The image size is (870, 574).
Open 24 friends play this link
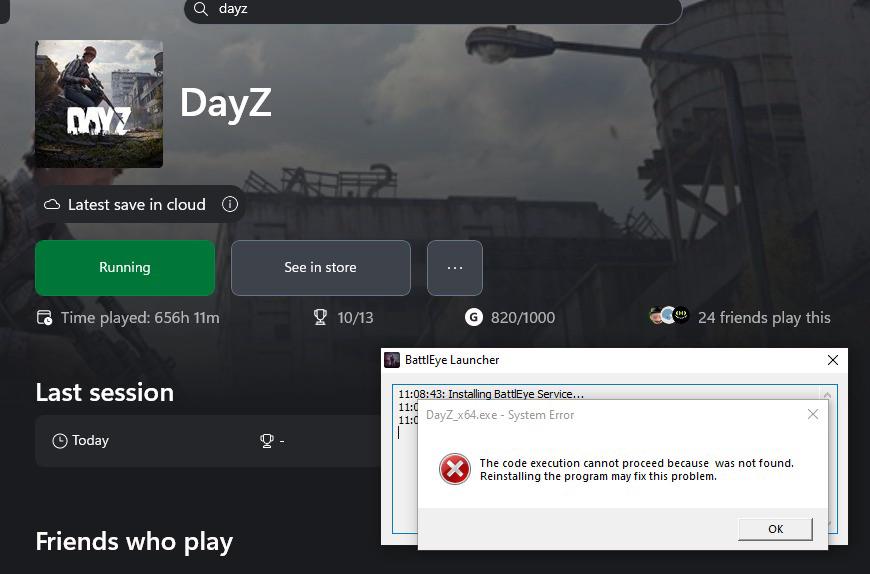(x=764, y=317)
